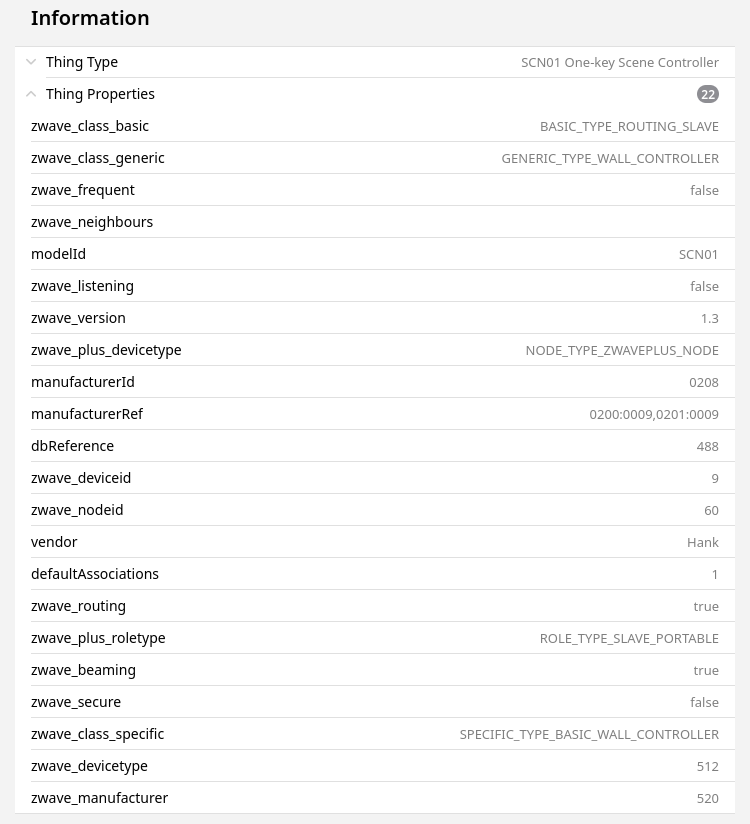The height and width of the screenshot is (824, 750).
Task: Click the defaultAssociations property label
Action: pos(95,574)
